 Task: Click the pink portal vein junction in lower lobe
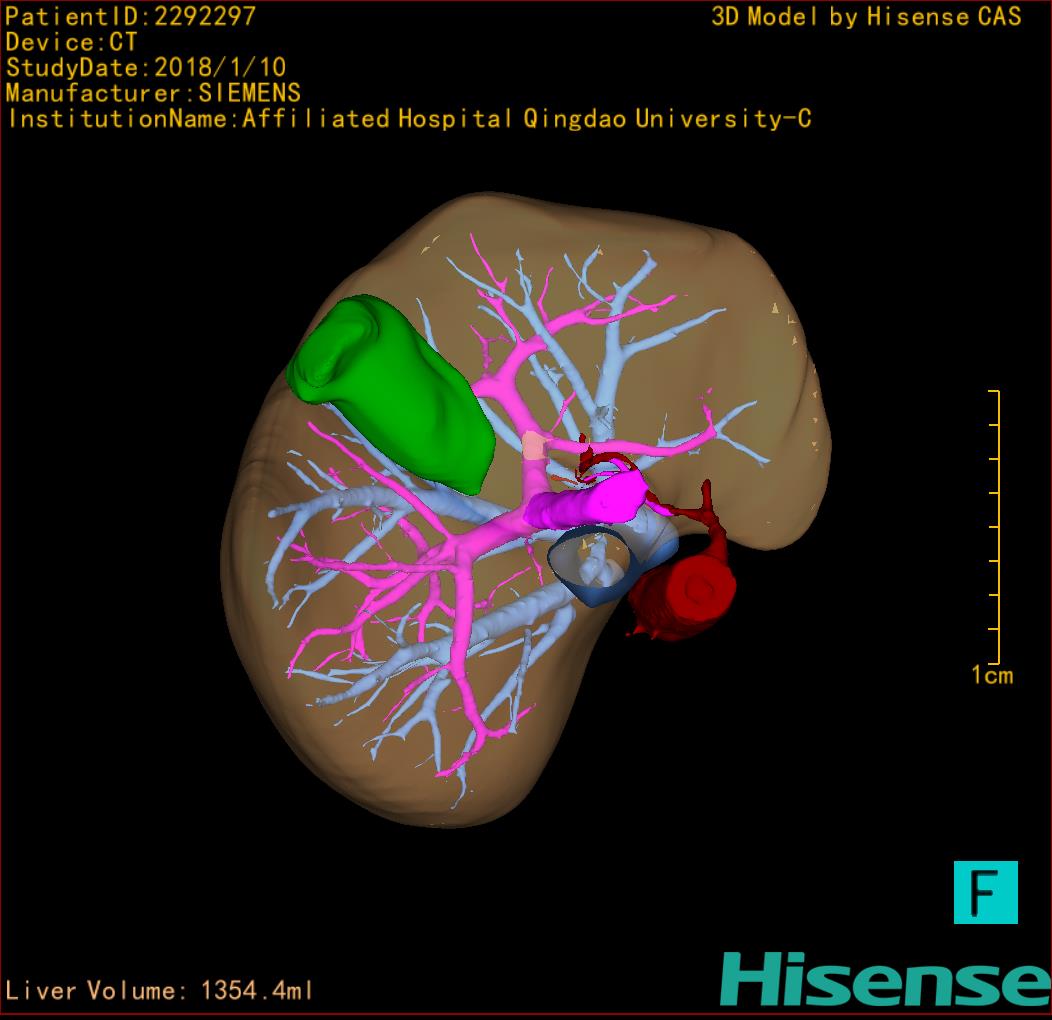[452, 551]
